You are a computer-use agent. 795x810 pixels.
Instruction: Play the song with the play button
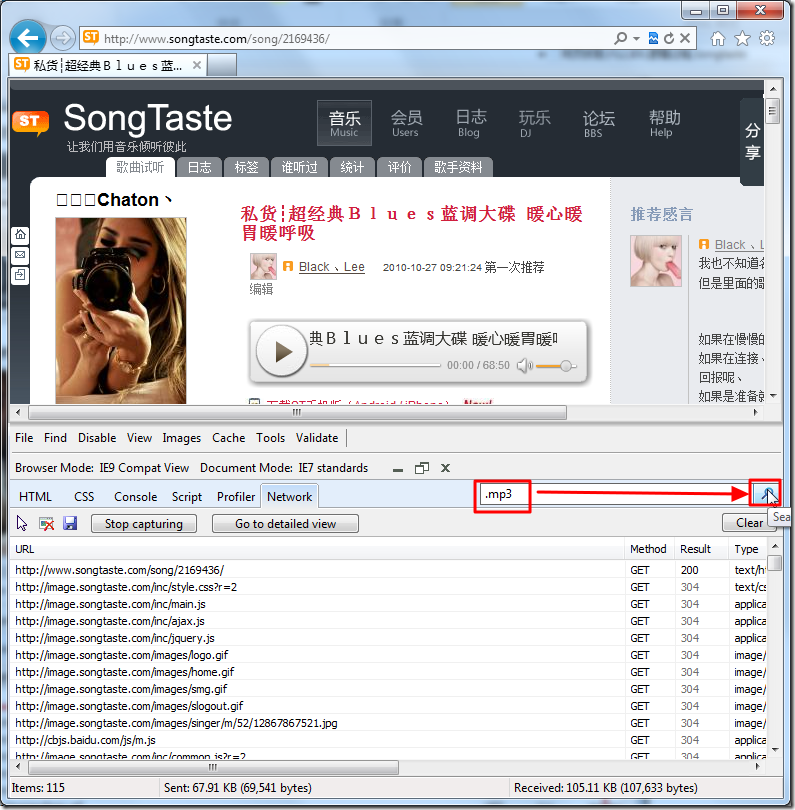pos(282,351)
